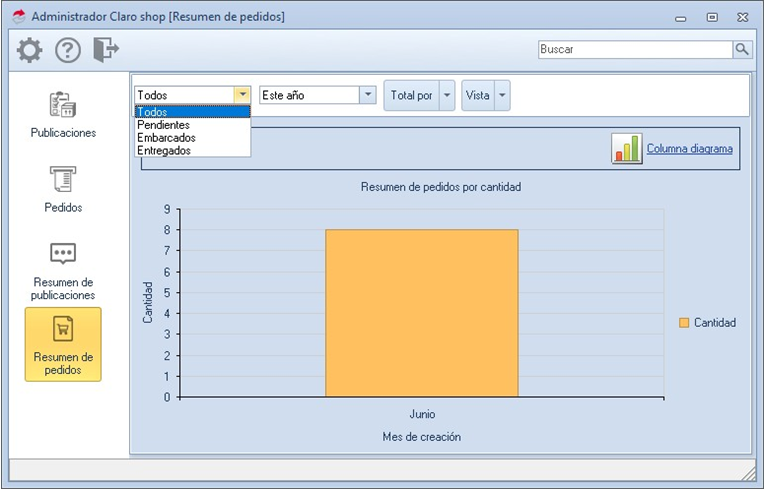Open the Publicaciones sidebar section

click(63, 114)
